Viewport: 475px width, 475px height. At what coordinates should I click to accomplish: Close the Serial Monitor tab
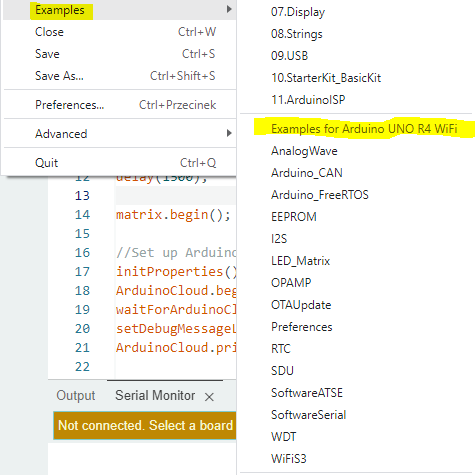[209, 397]
